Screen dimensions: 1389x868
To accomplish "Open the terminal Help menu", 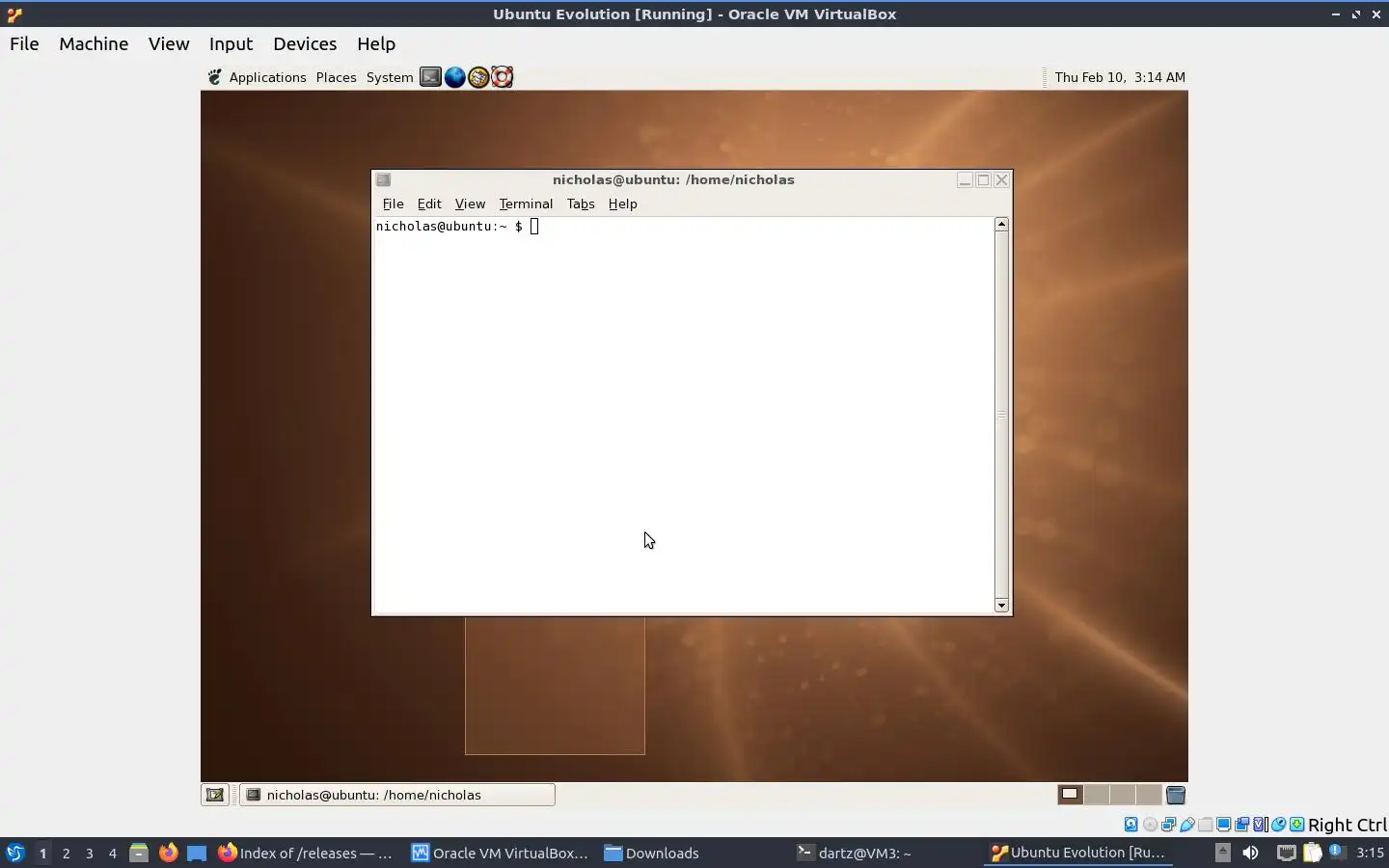I will coord(622,203).
